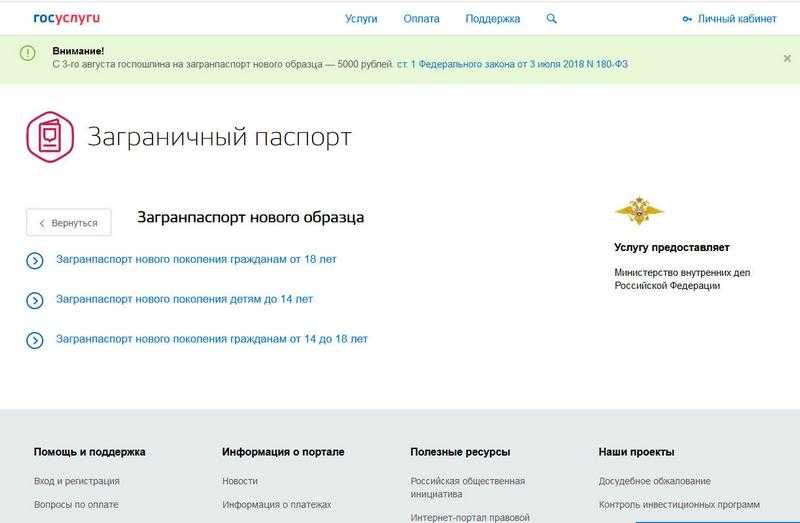Open the Услуги menu

tap(361, 18)
